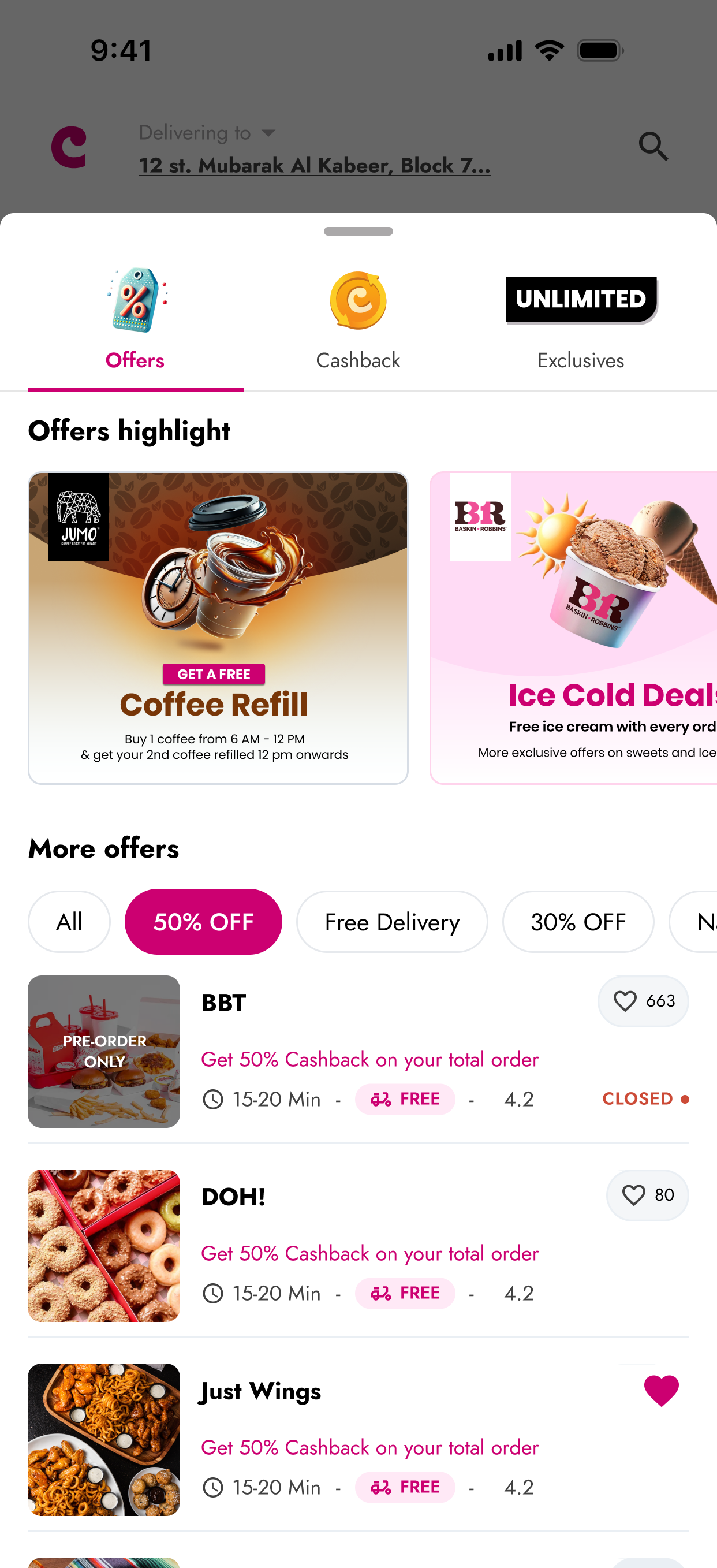Tap BBT free delivery scooter badge

(405, 1098)
